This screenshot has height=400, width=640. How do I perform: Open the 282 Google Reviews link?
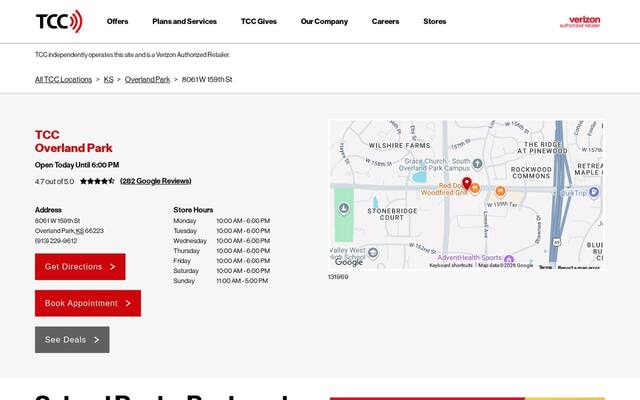156,181
